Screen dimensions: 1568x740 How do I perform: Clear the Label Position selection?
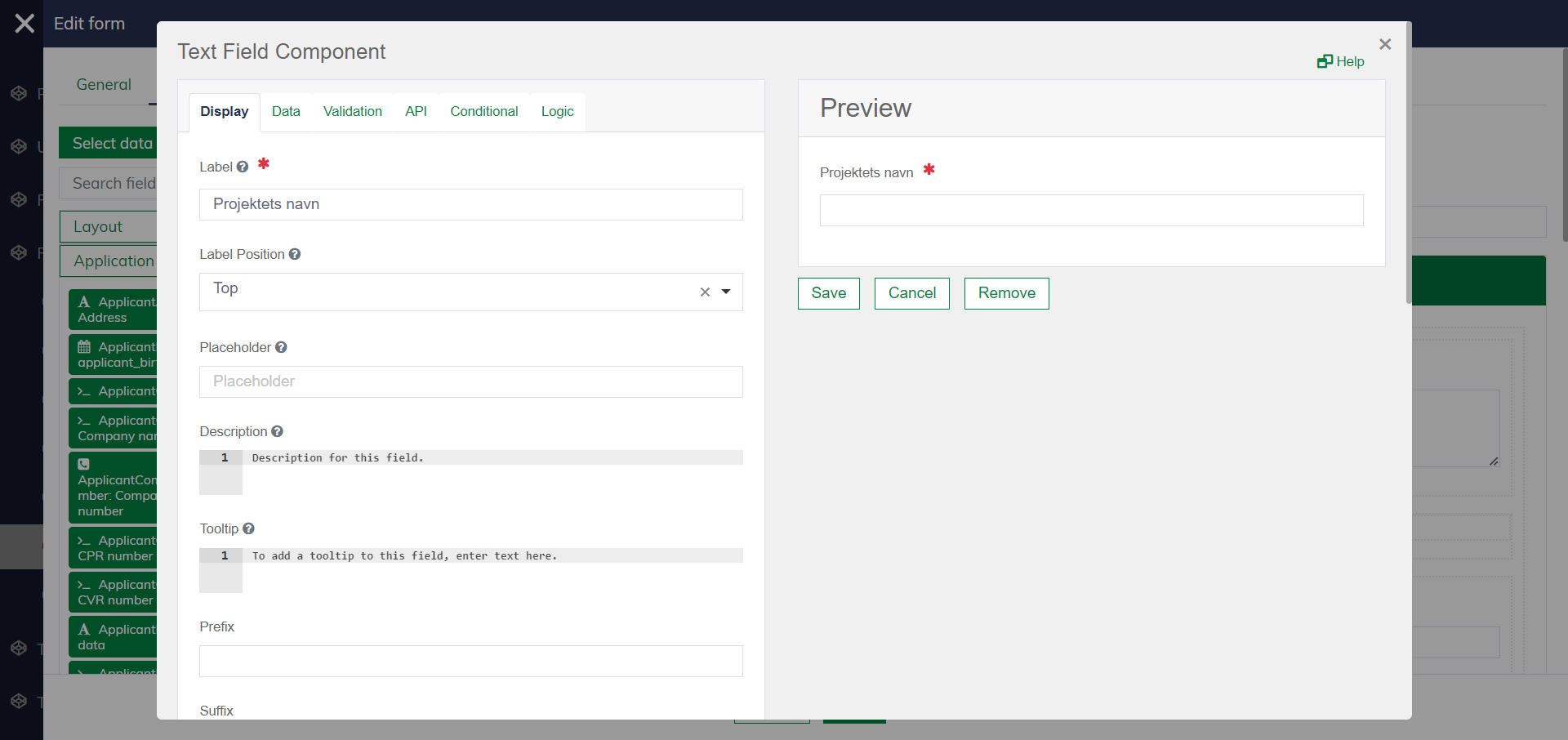[705, 292]
